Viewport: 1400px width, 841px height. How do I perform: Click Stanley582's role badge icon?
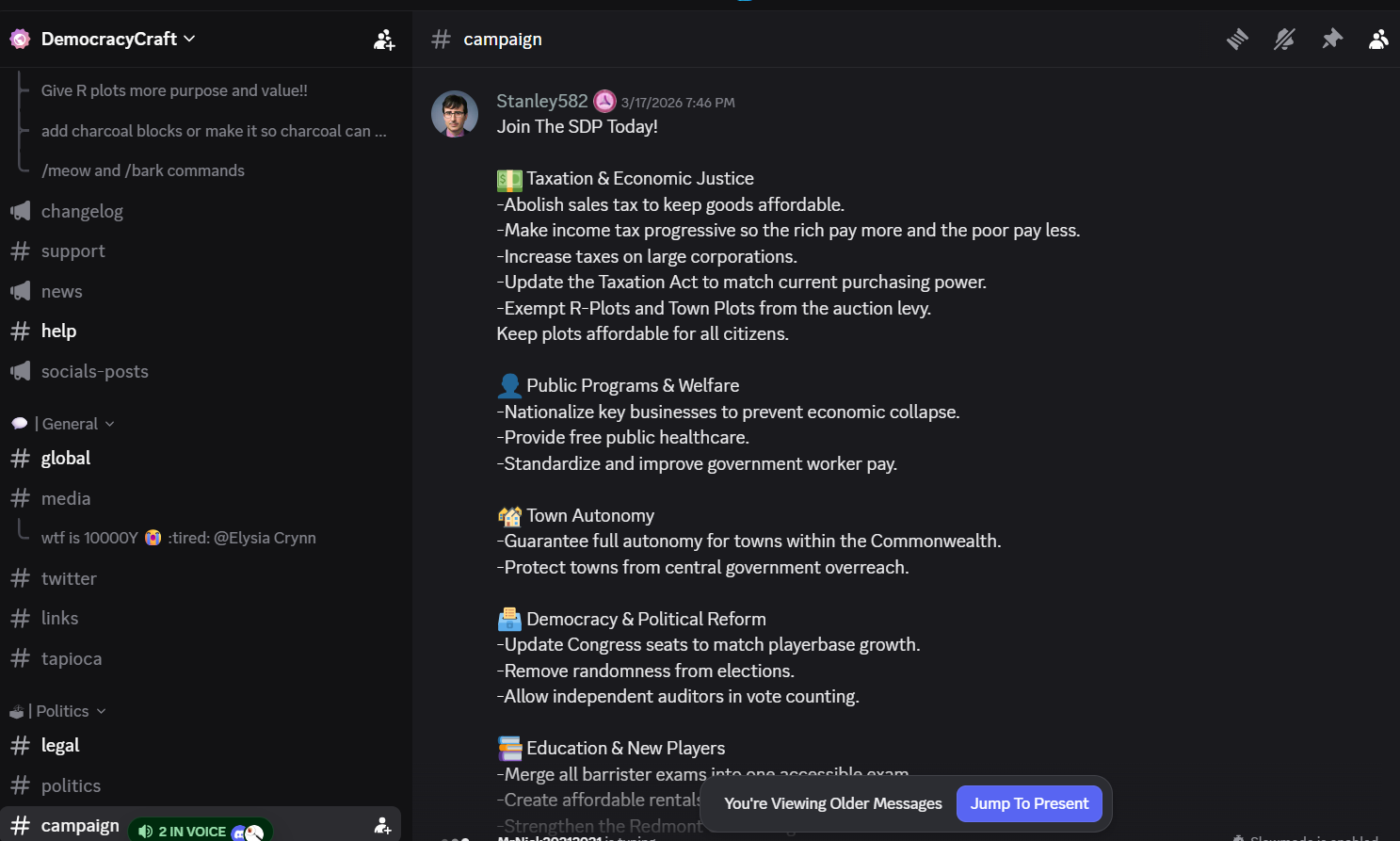604,101
